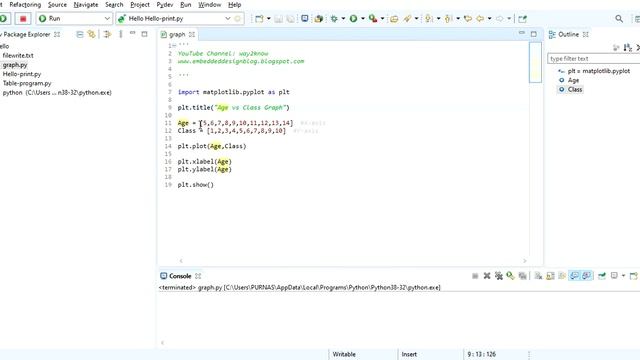This screenshot has width=640, height=360.
Task: Click the Debug bug toolbar icon
Action: click(334, 18)
